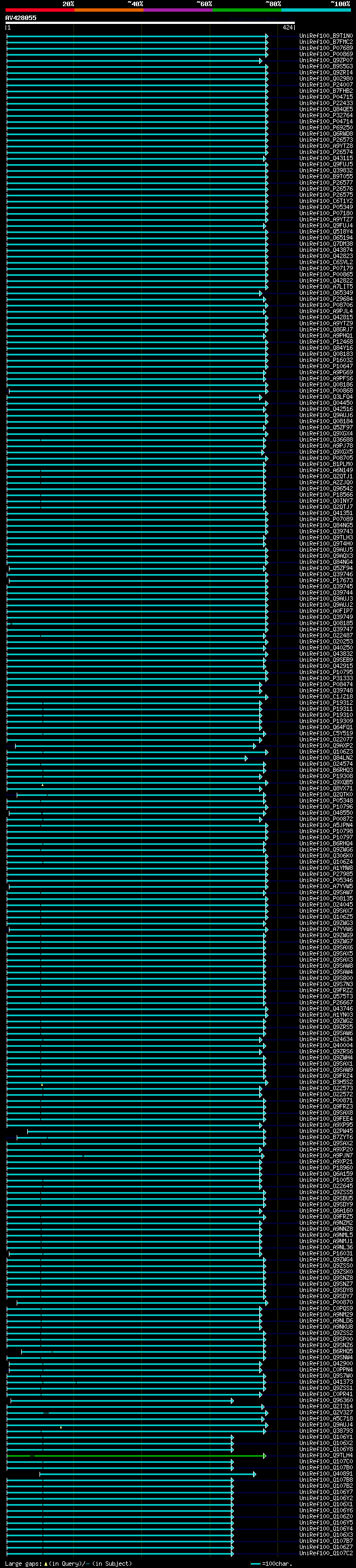Select the UniRef100_B6RHQ5 label
Screen dimensions: 356x1568
(325, 1351)
